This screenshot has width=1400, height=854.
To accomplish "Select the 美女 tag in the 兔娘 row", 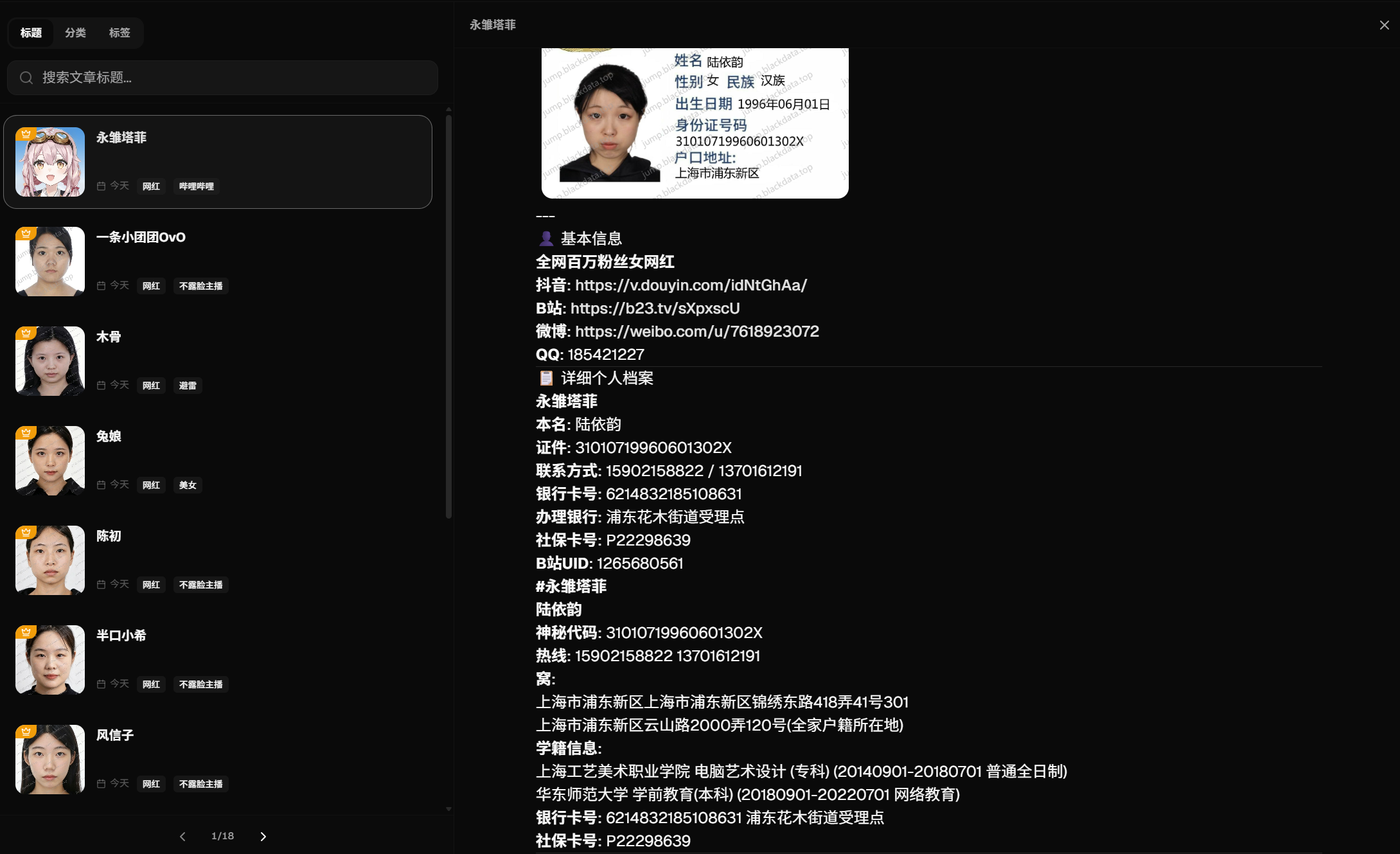I will [x=188, y=485].
